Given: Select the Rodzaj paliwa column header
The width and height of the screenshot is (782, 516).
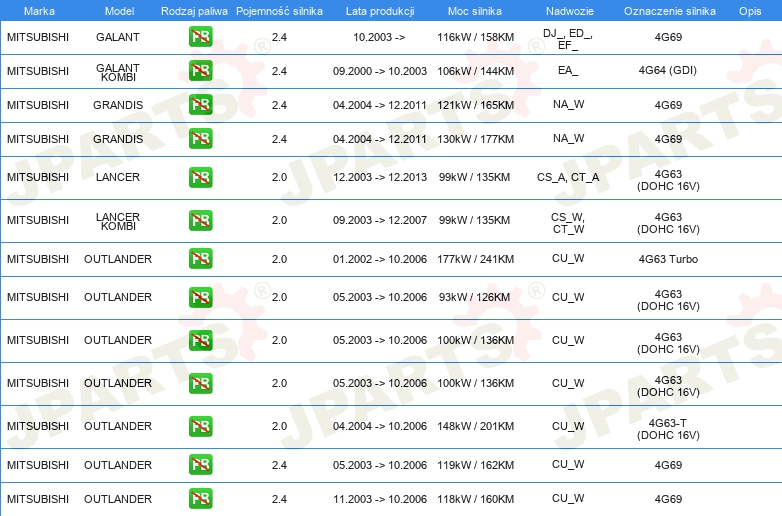Looking at the screenshot, I should coord(194,11).
